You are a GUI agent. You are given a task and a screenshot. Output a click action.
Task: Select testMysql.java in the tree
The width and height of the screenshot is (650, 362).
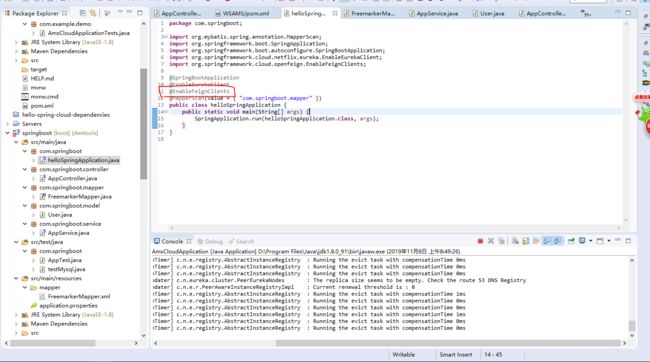pyautogui.click(x=66, y=270)
